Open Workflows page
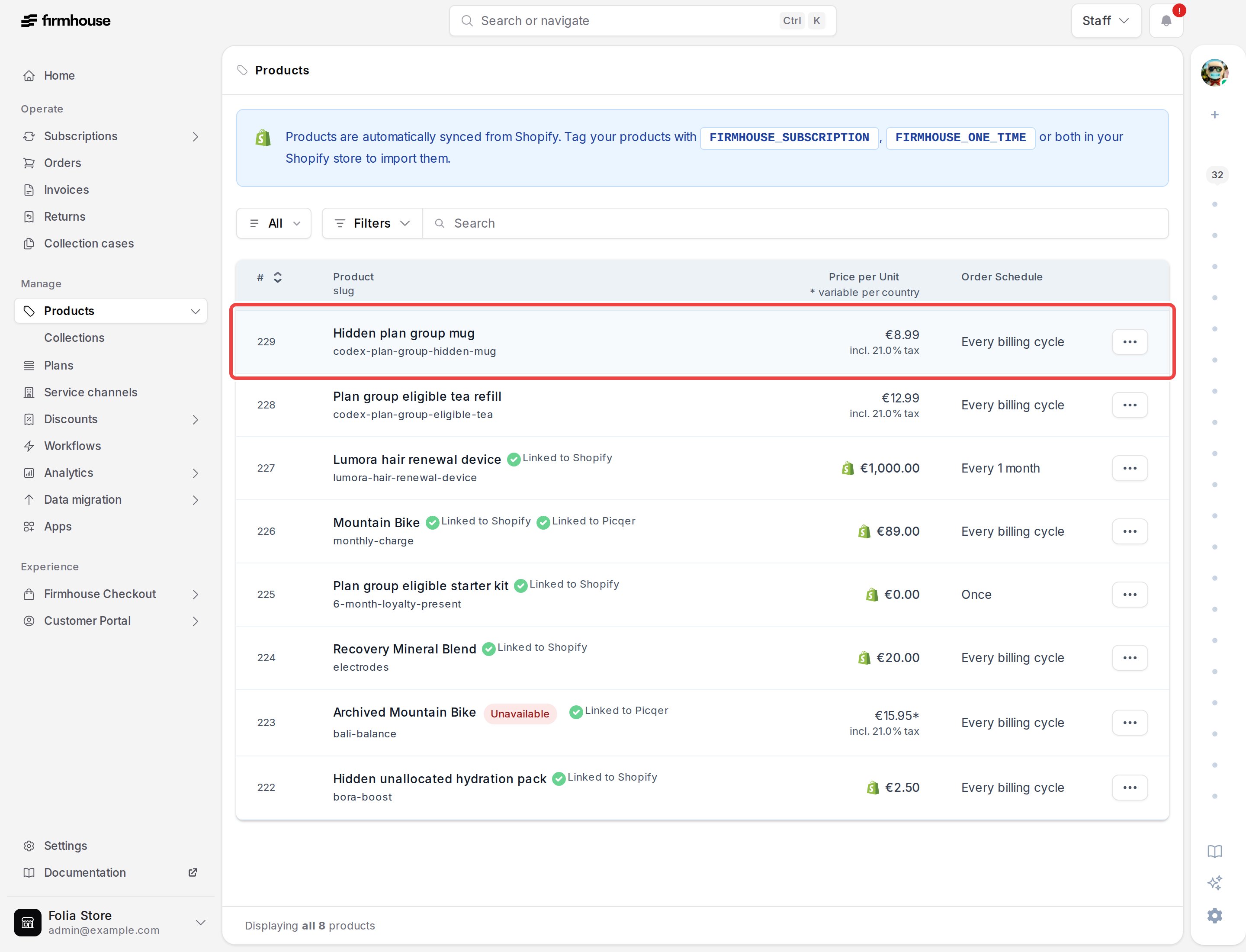This screenshot has width=1246, height=952. (73, 446)
